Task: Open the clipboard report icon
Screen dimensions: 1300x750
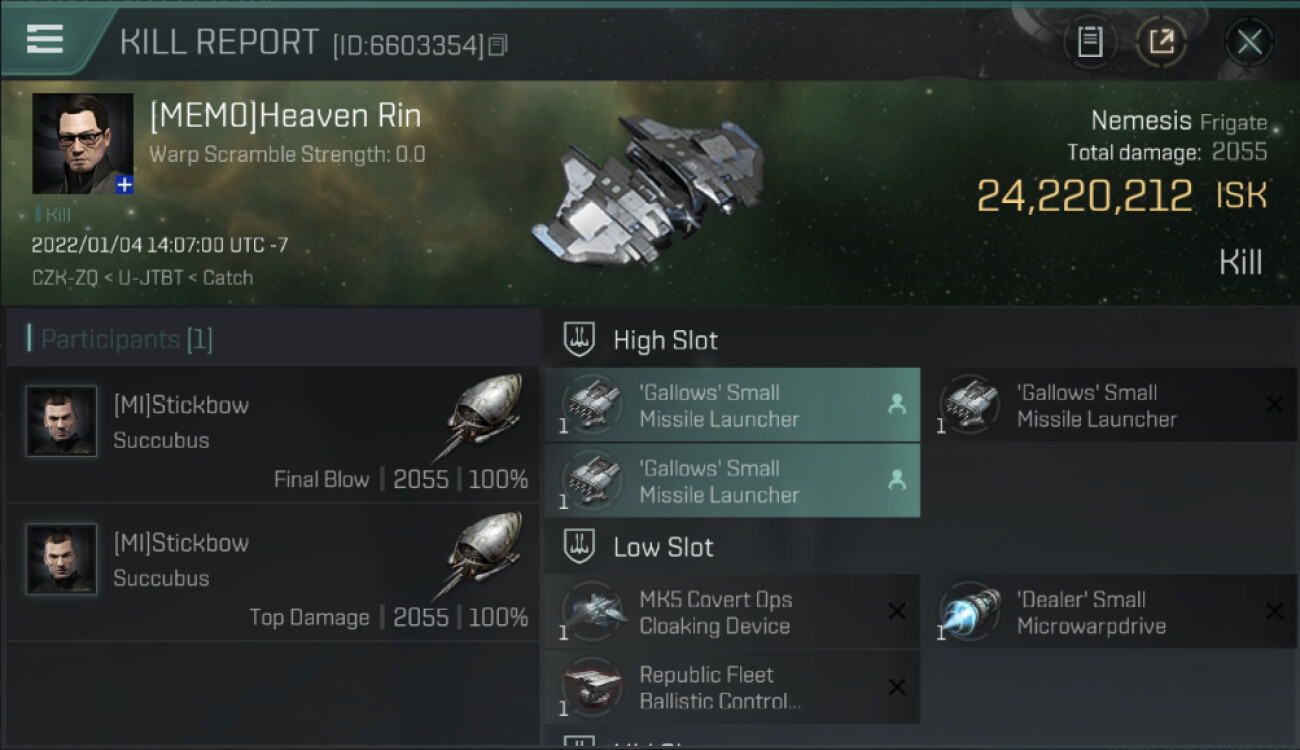Action: [1090, 42]
